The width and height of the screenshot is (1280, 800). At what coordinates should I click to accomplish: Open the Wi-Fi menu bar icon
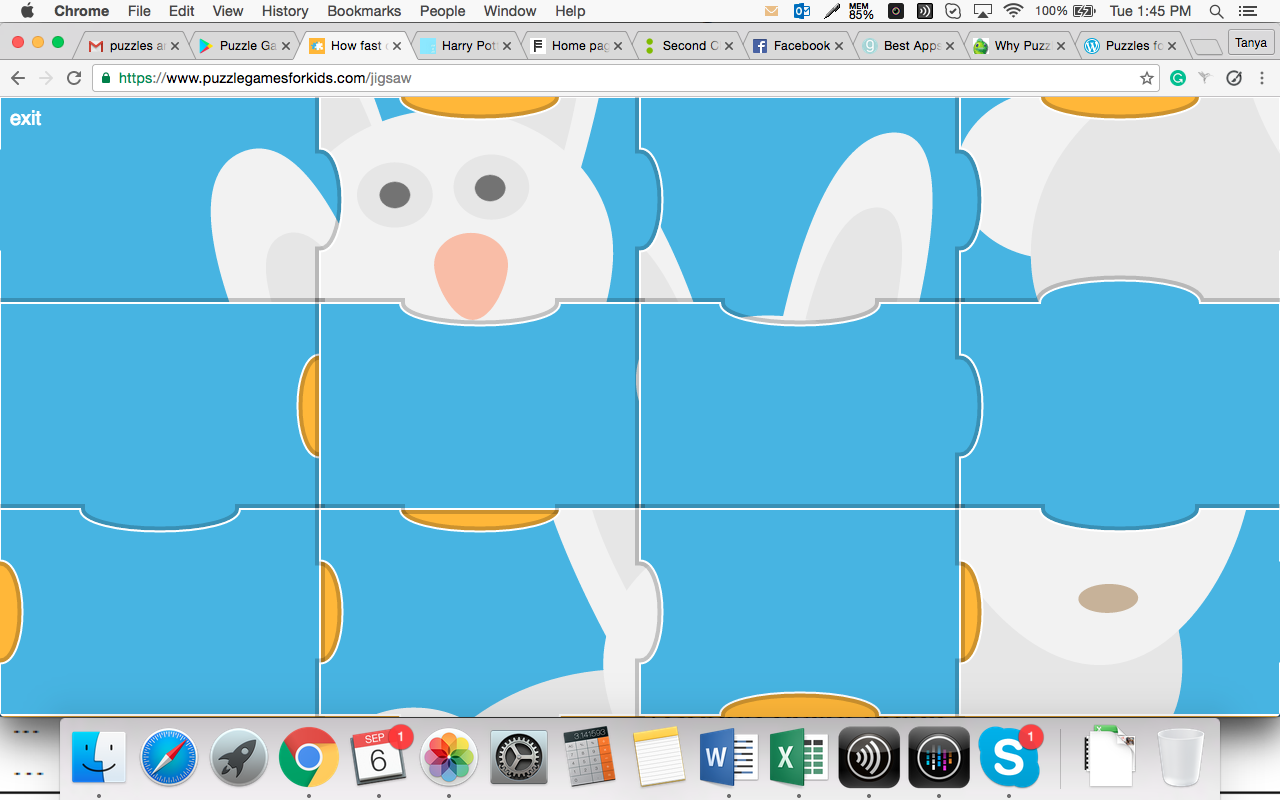(1013, 11)
